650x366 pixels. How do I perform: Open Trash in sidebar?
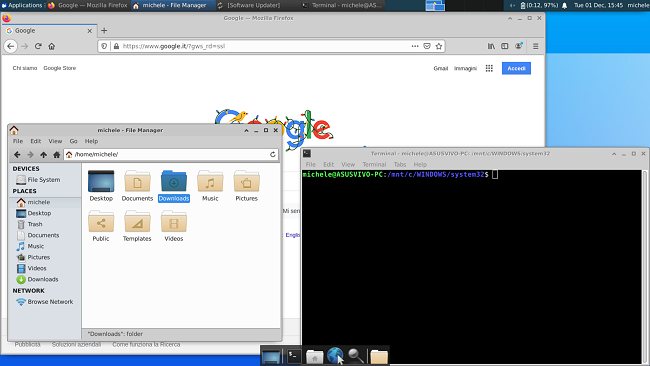tap(29, 224)
